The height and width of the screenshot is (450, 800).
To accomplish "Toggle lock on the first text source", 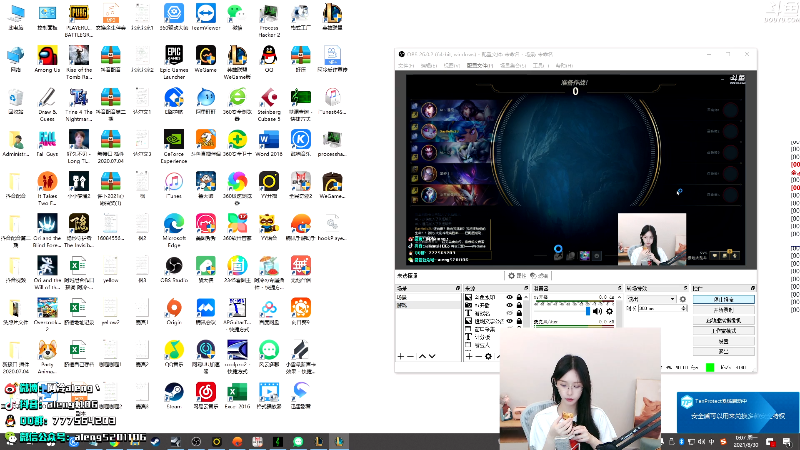I will click(x=519, y=313).
